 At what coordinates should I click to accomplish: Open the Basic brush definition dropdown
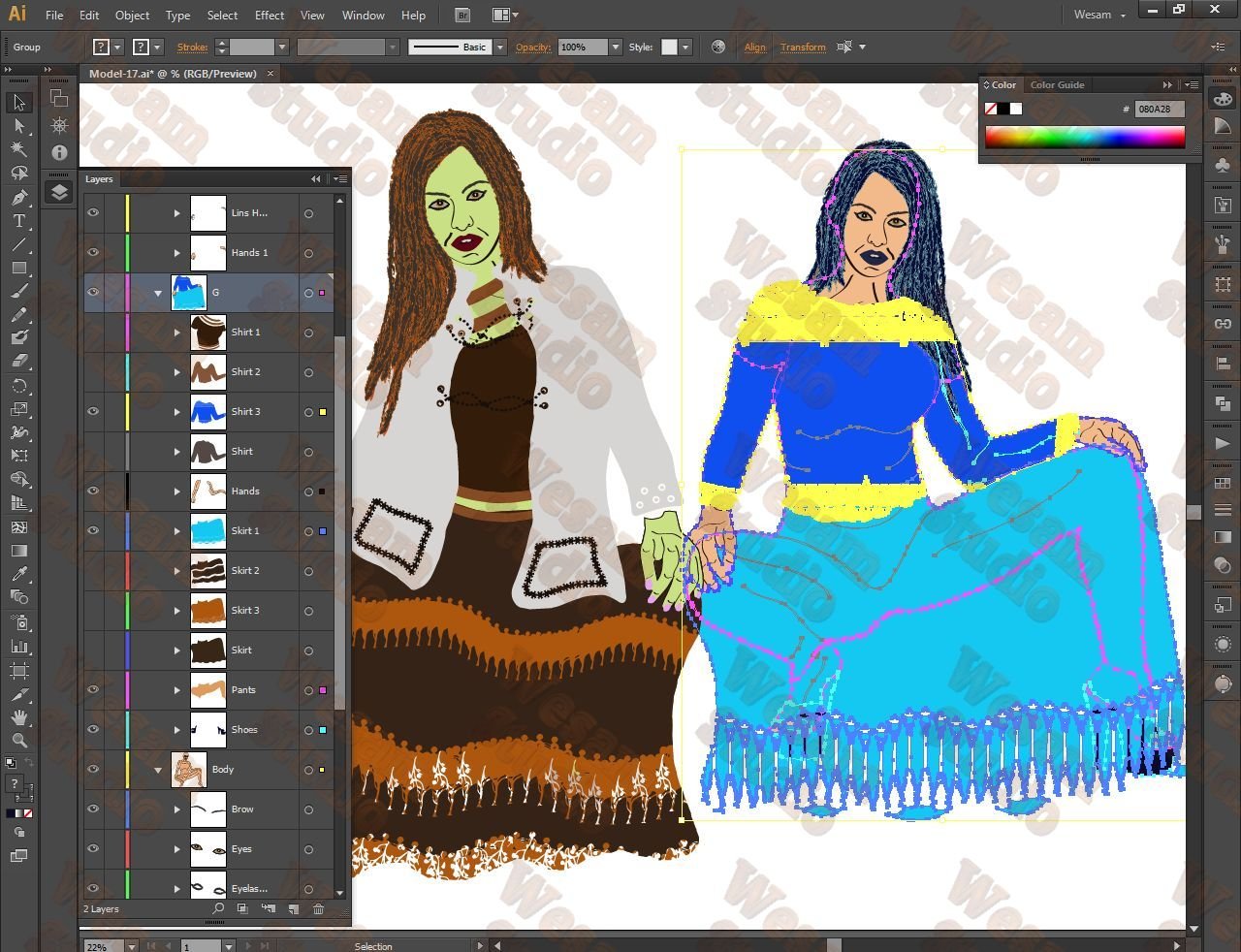[x=500, y=47]
